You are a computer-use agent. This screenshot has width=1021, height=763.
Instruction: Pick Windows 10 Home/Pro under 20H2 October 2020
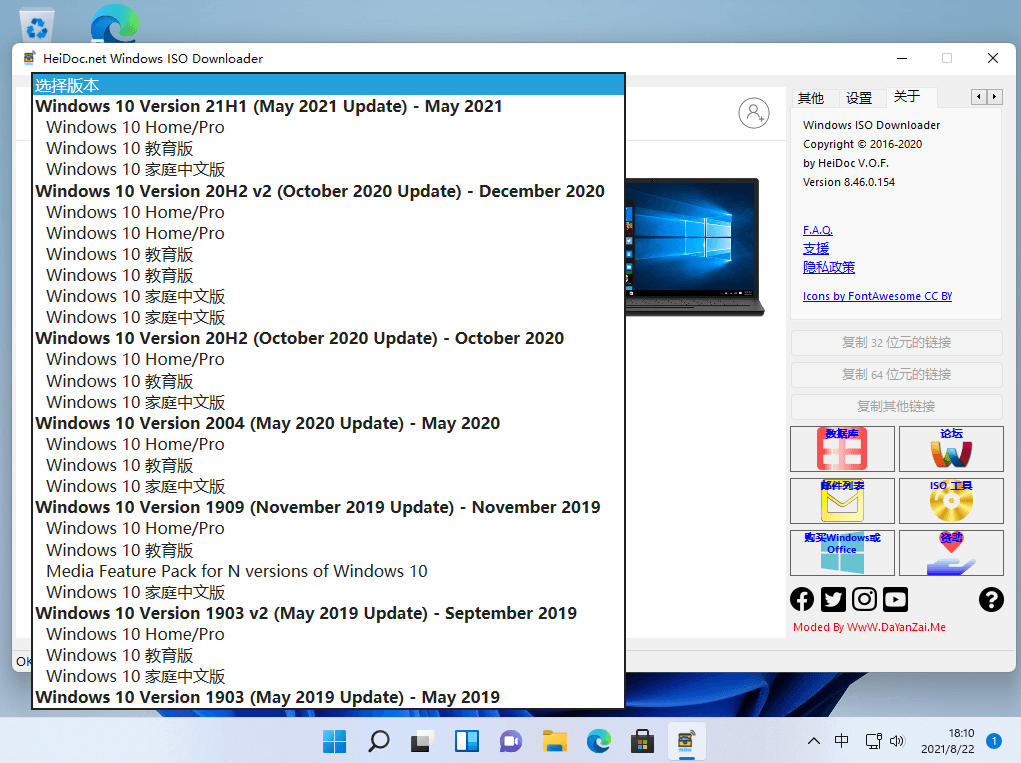(x=329, y=359)
